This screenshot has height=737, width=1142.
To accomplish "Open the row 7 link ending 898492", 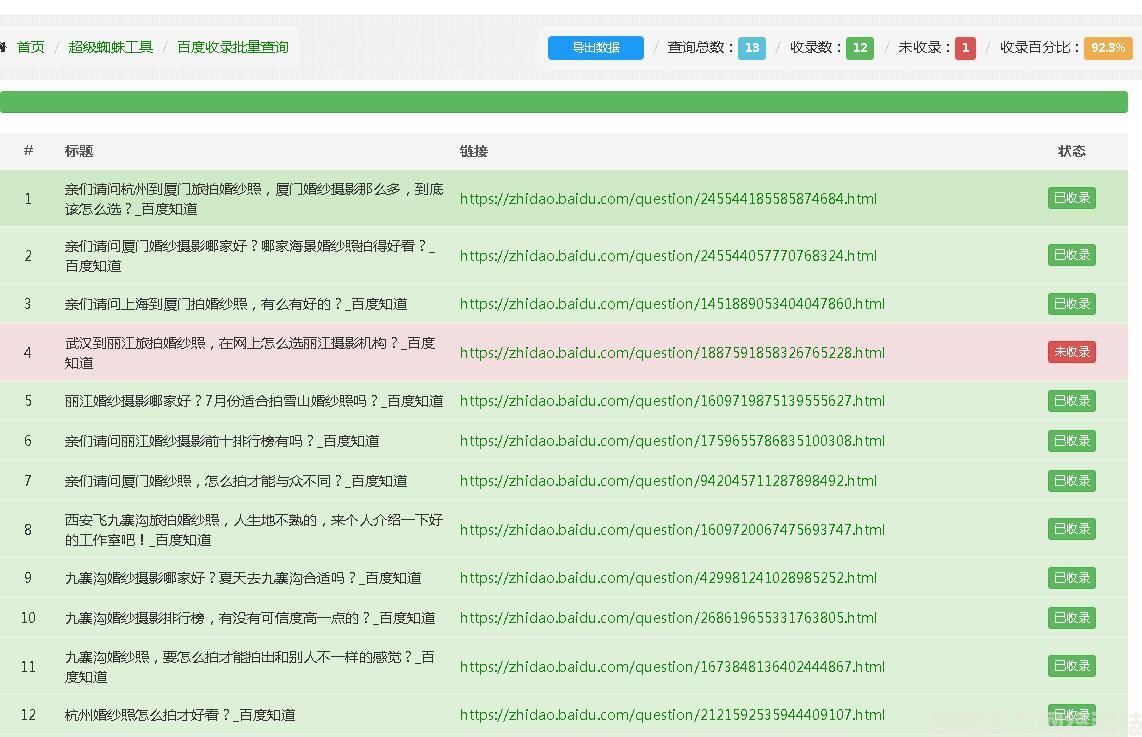I will pos(668,481).
